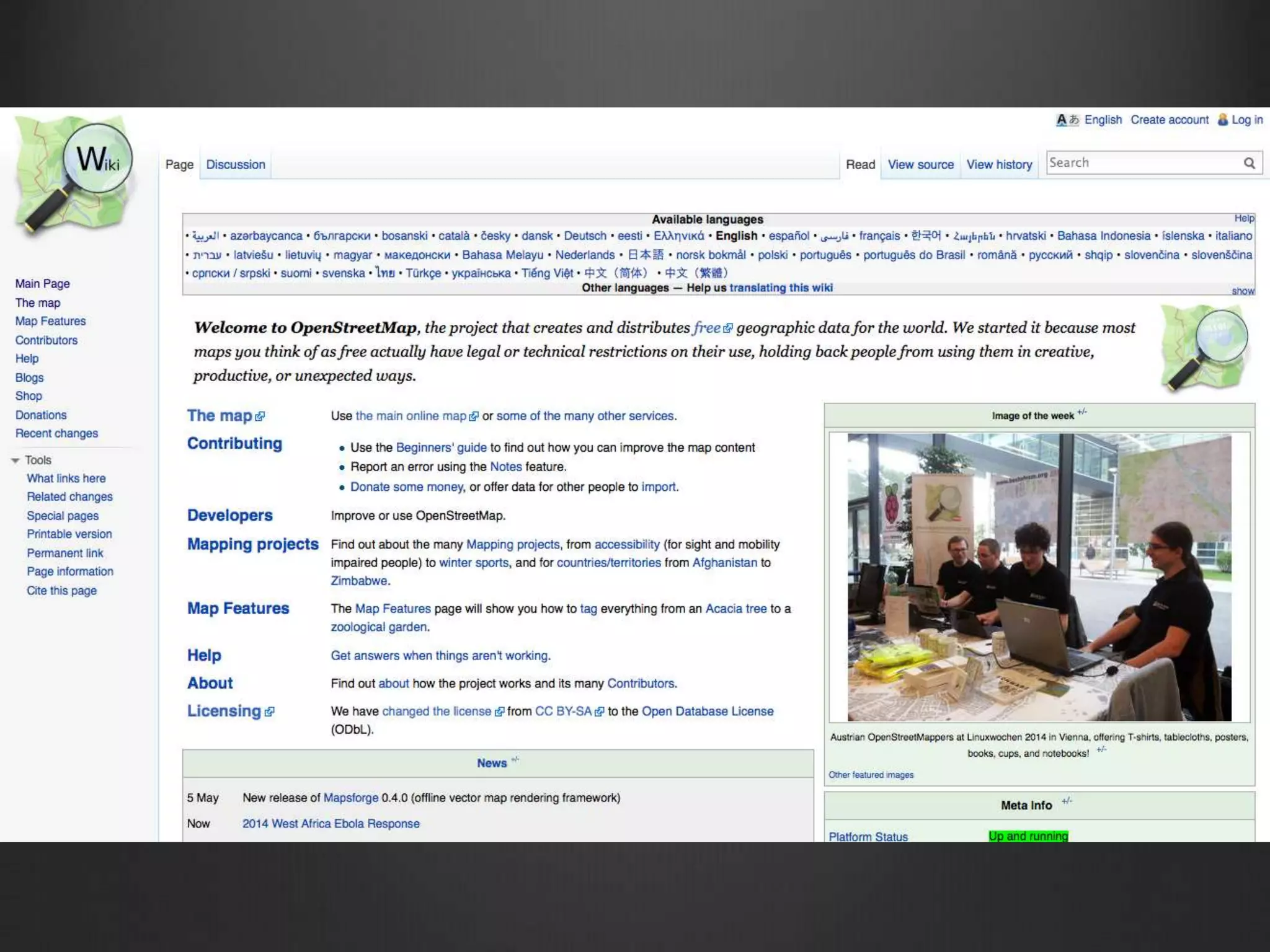Switch to the Discussion tab
The width and height of the screenshot is (1270, 952).
click(235, 165)
